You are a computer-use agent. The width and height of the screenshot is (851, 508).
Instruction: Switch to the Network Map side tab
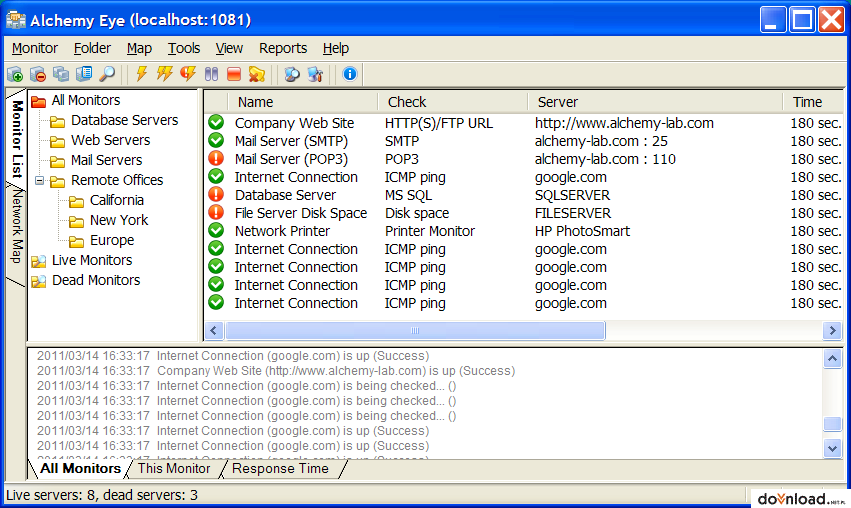point(17,226)
